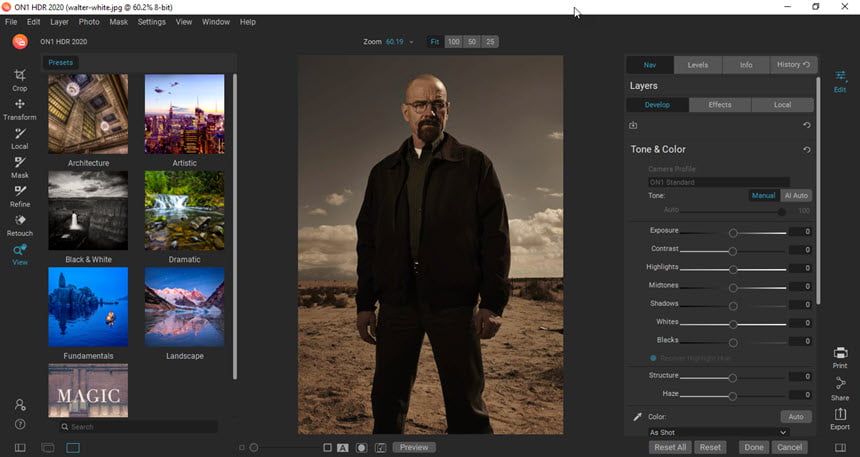Click the Print icon
Screen dimensions: 860x457
840,357
